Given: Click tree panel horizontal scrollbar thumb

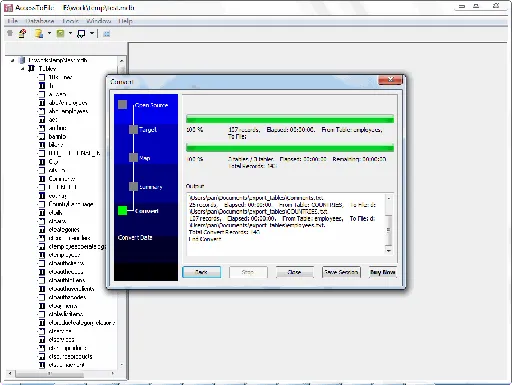Looking at the screenshot, I should click(49, 374).
